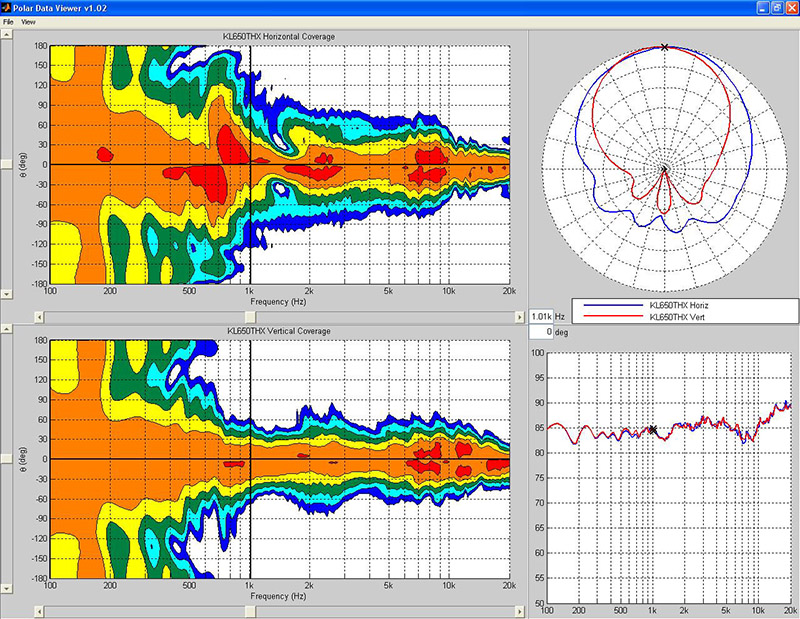
Task: Click the angle deg input field
Action: pyautogui.click(x=540, y=331)
